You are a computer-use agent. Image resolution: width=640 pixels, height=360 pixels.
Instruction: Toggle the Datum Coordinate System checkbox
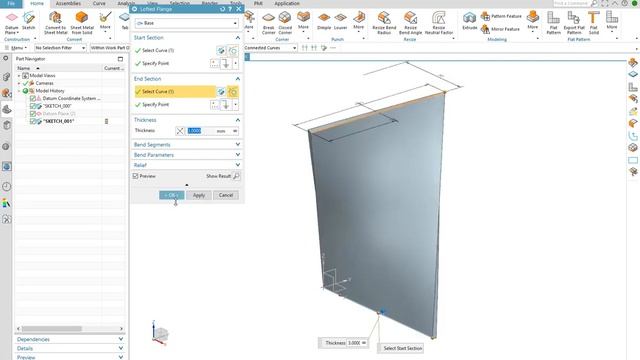coord(33,98)
